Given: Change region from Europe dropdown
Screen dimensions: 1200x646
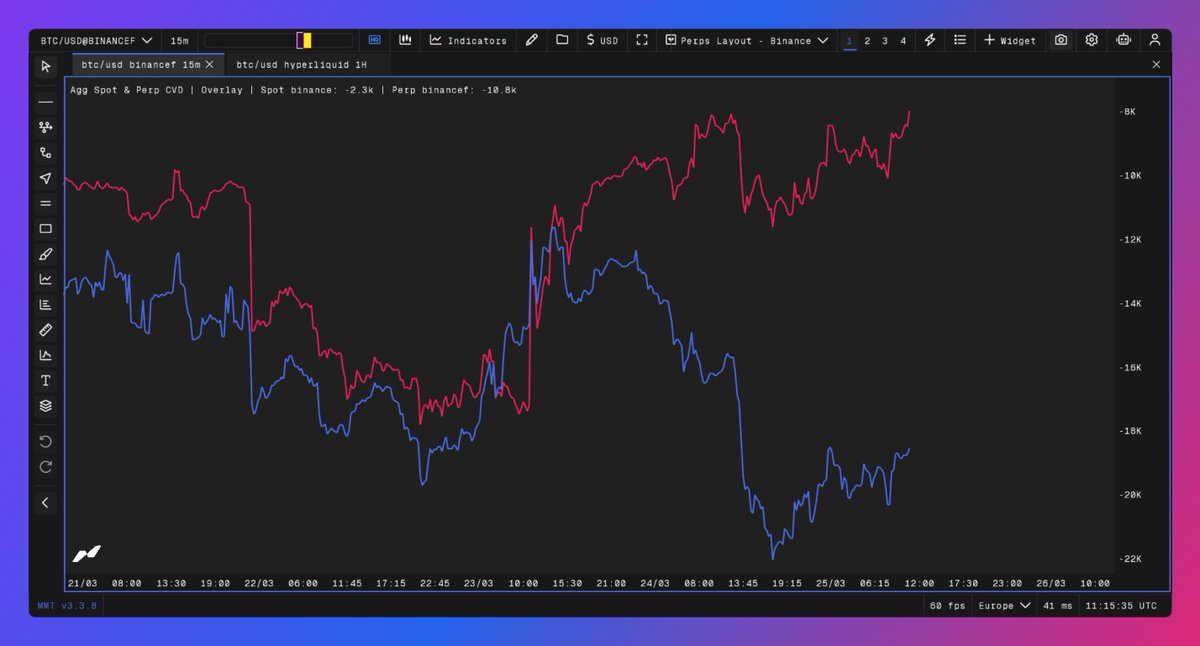Looking at the screenshot, I should pos(1003,605).
